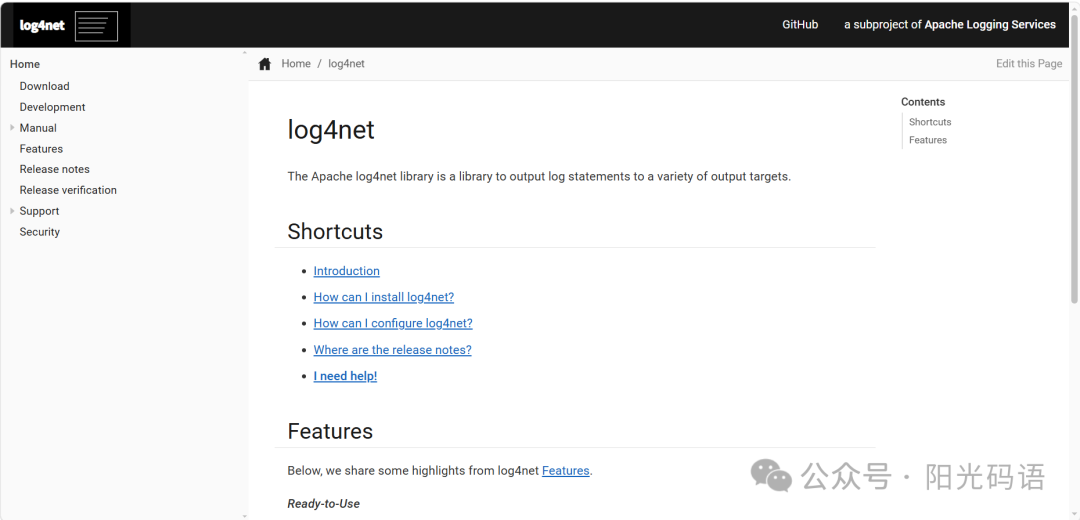
Task: Select Download in the sidebar
Action: click(x=45, y=86)
